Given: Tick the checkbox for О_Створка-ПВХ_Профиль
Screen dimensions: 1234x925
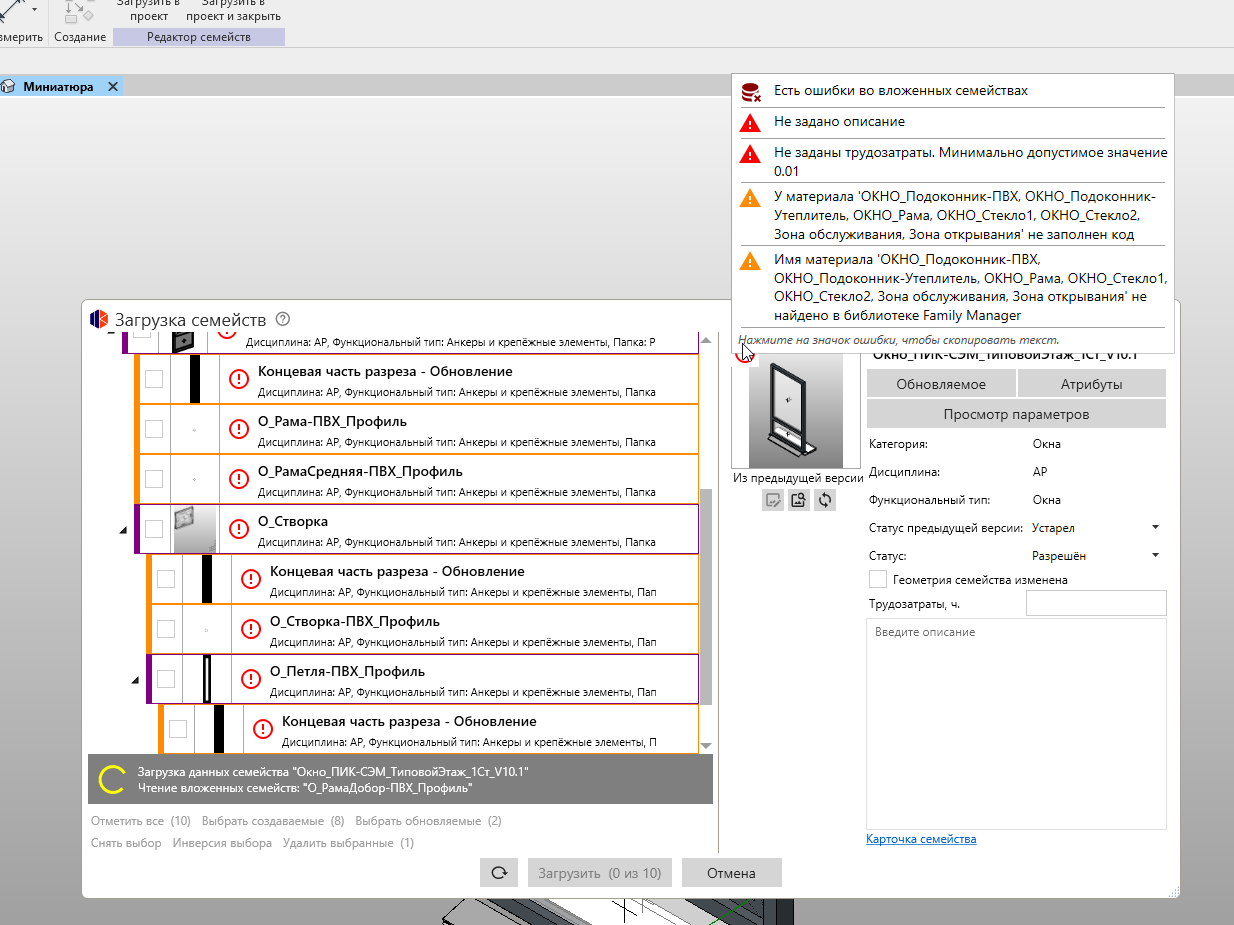Looking at the screenshot, I should point(166,629).
